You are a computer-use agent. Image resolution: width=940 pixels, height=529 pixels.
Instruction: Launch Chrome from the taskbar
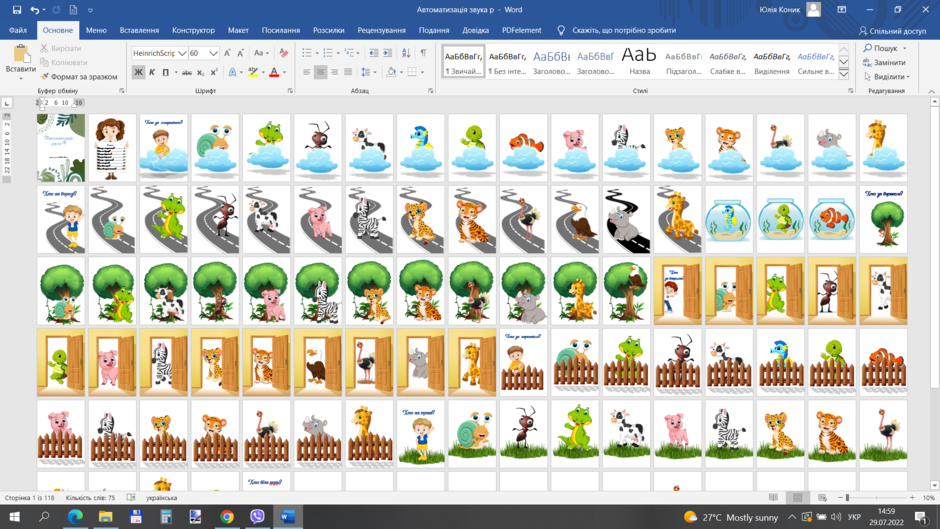[x=227, y=516]
